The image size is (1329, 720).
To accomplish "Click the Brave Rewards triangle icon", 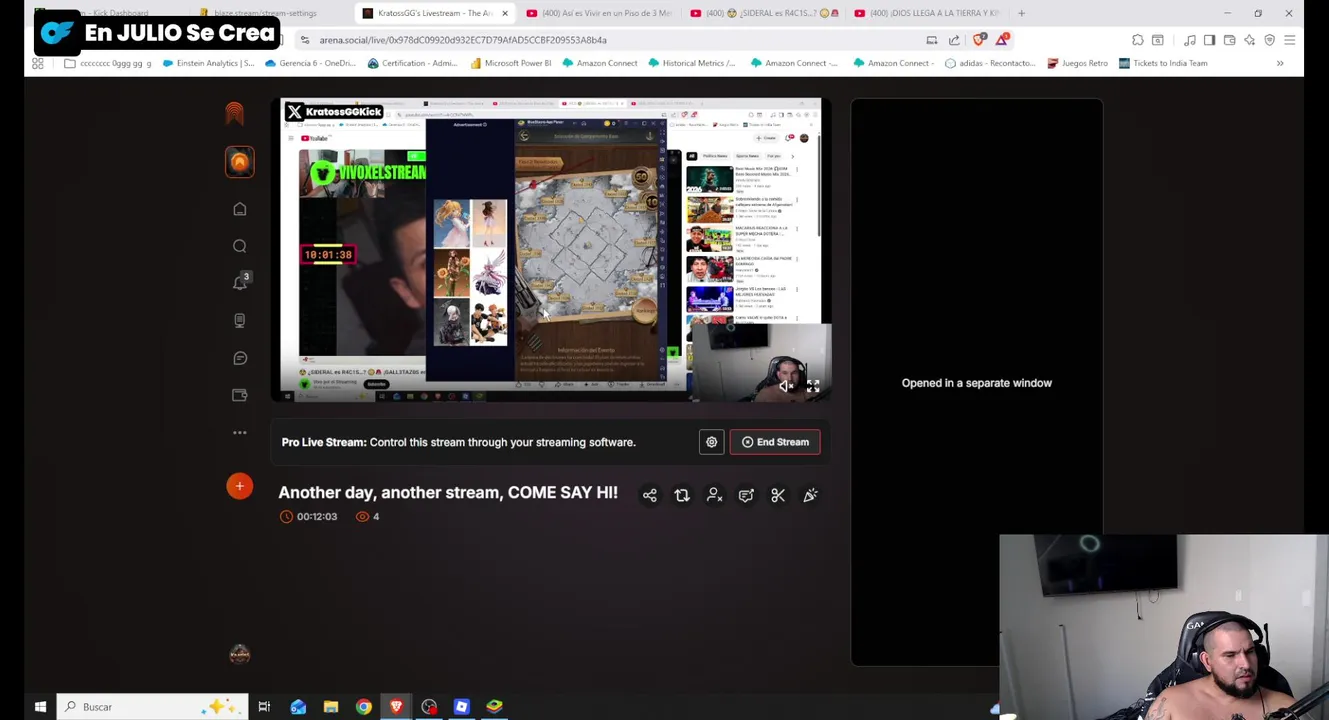I will tap(1001, 40).
